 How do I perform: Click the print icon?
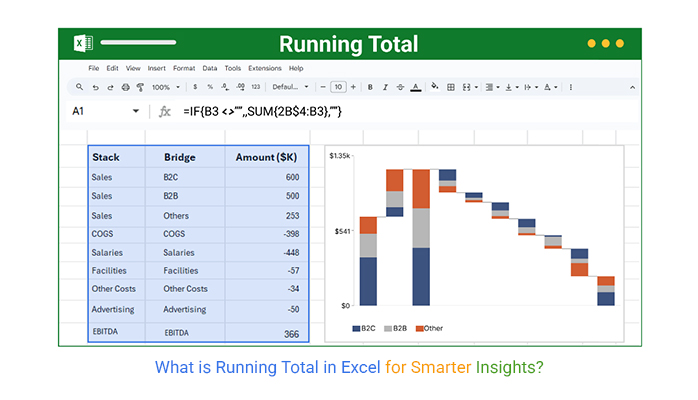[125, 87]
